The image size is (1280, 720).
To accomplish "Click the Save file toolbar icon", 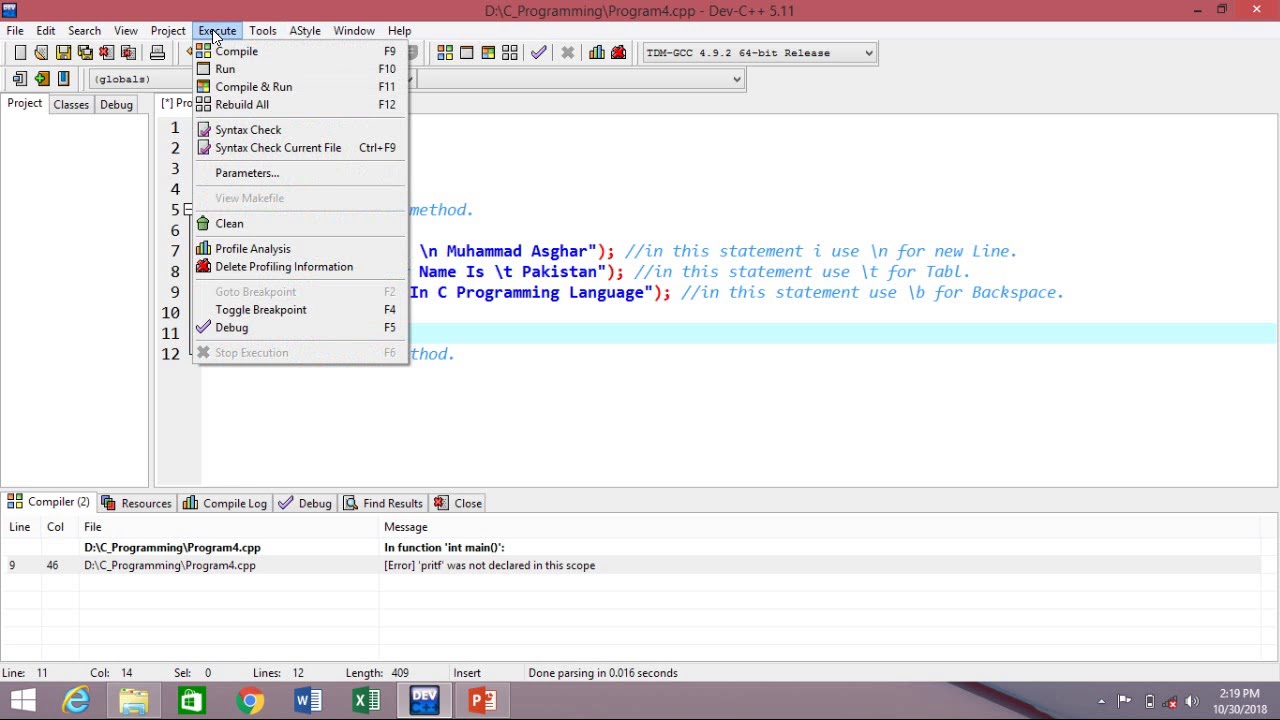I will coord(63,53).
